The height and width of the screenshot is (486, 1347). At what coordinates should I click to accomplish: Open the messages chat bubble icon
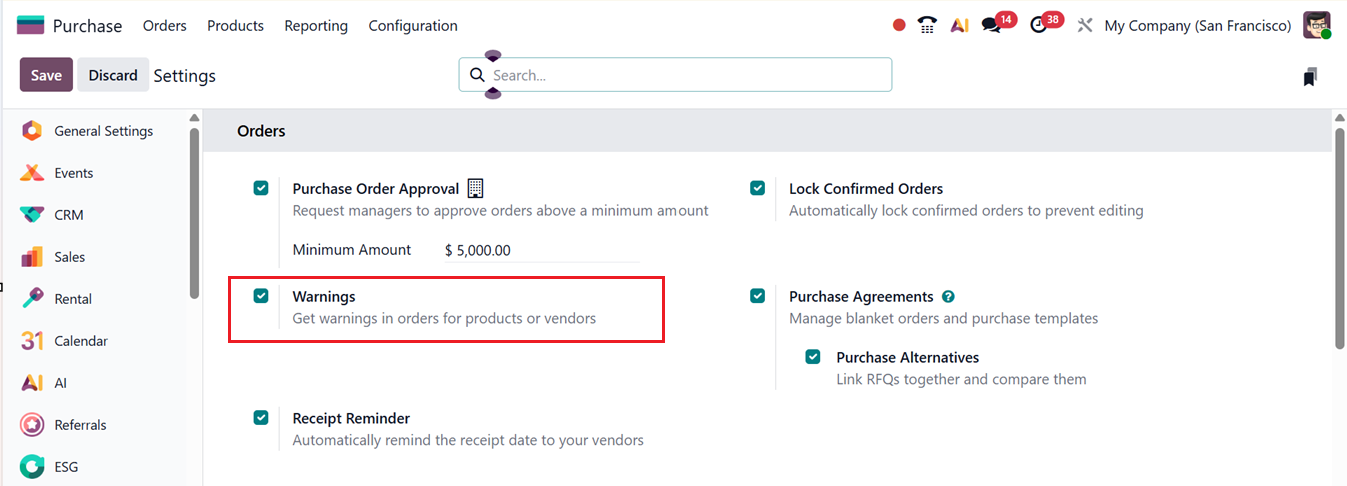click(991, 26)
